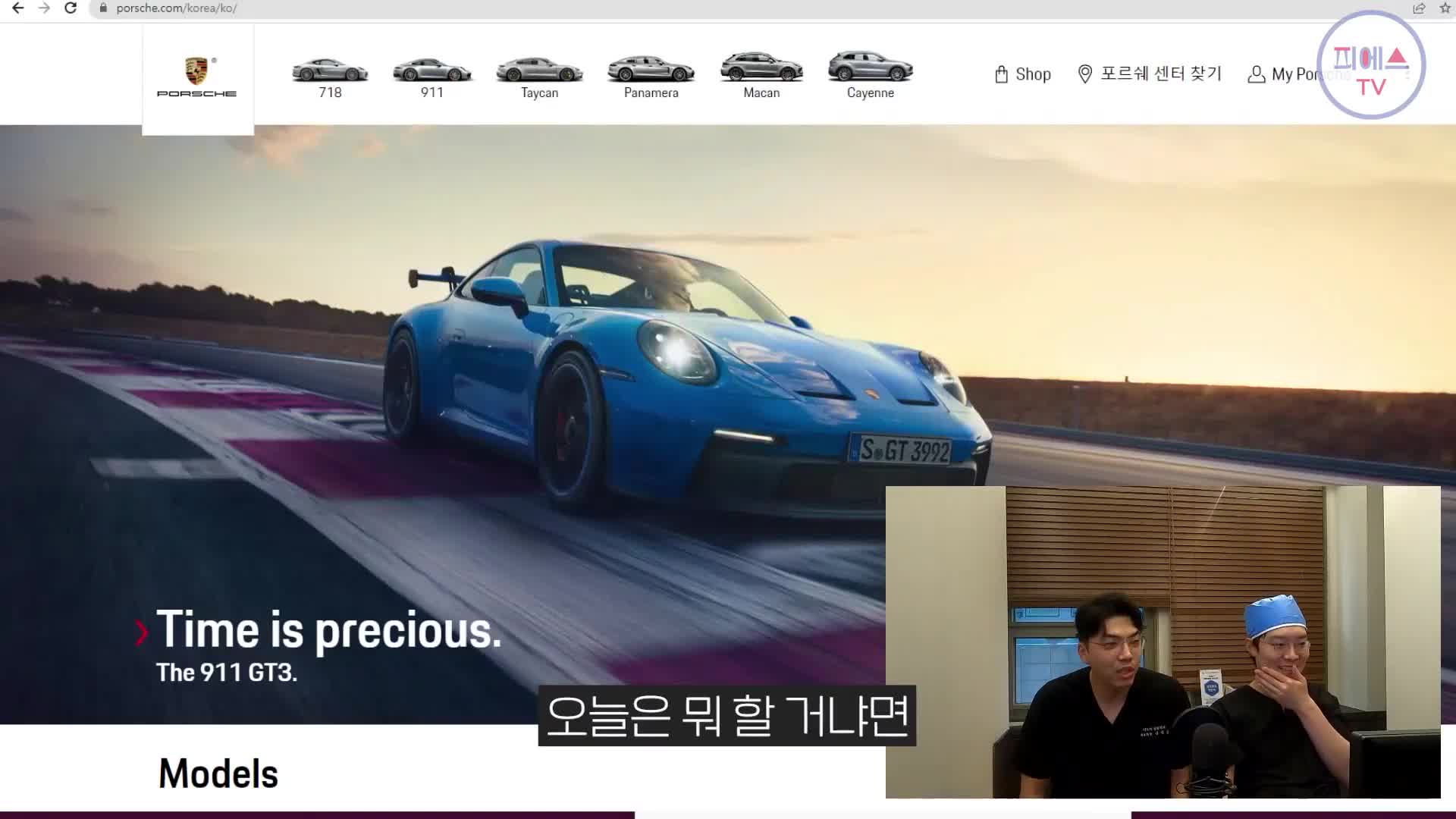Open the 718 model menu
1456x819 pixels.
pyautogui.click(x=330, y=77)
